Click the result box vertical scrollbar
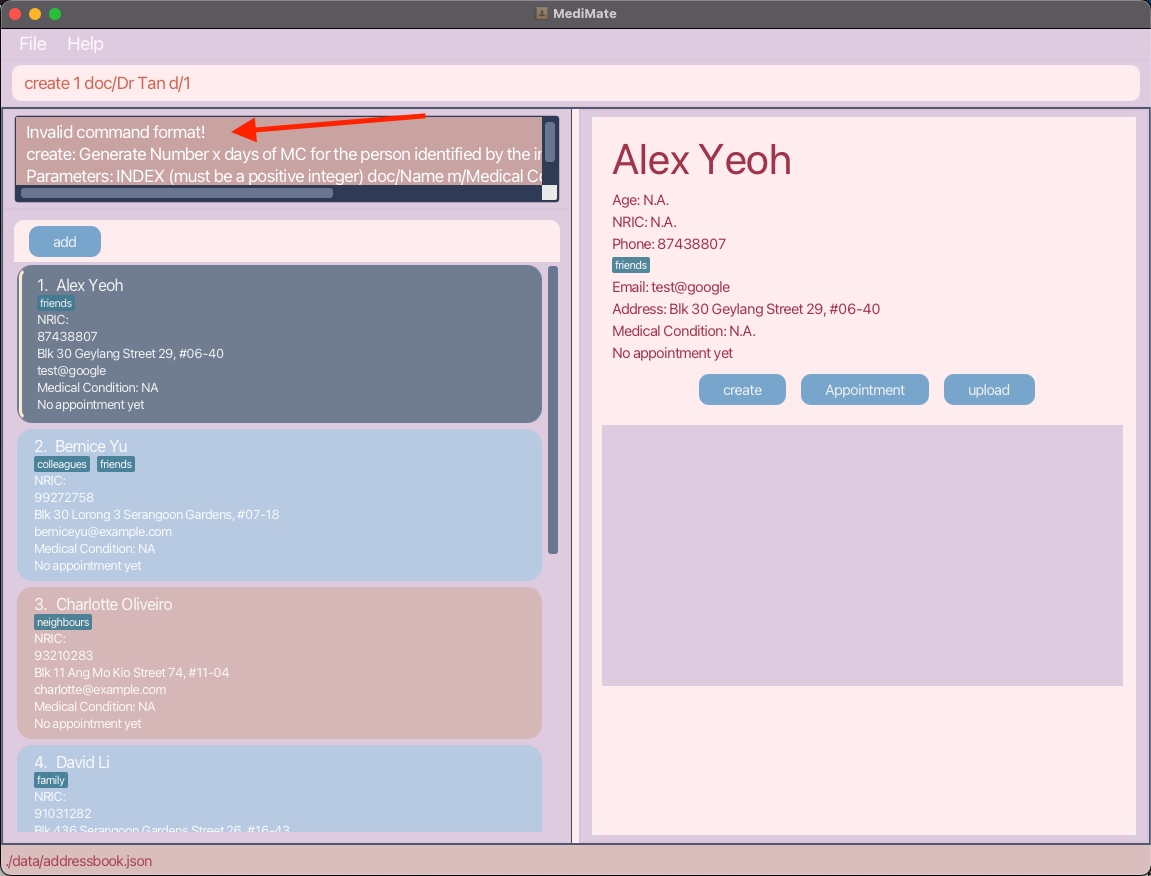The image size is (1151, 876). [550, 142]
